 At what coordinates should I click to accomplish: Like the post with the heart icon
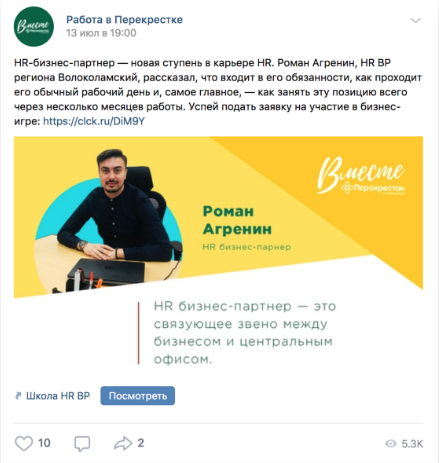point(24,443)
